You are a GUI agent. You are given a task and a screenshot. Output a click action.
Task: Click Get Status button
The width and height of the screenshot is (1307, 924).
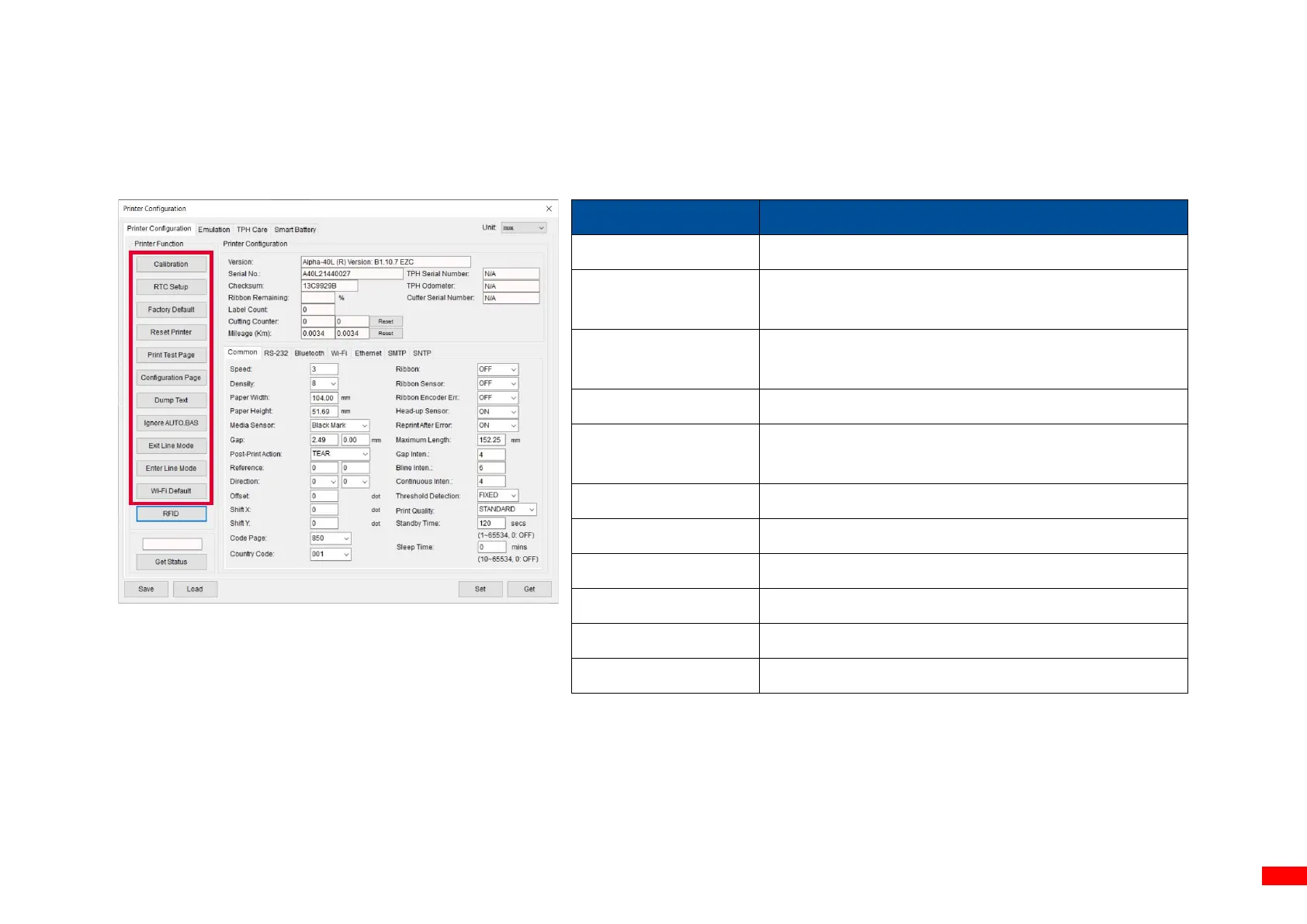tap(171, 562)
